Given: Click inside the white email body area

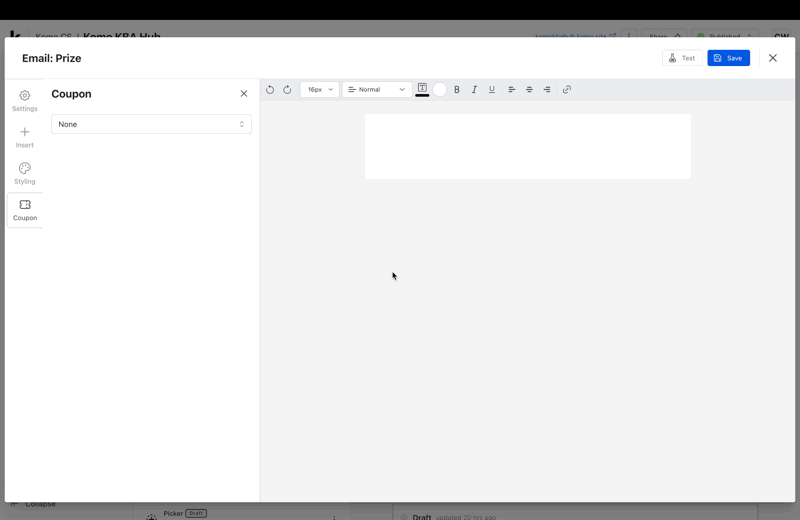Looking at the screenshot, I should [x=527, y=146].
